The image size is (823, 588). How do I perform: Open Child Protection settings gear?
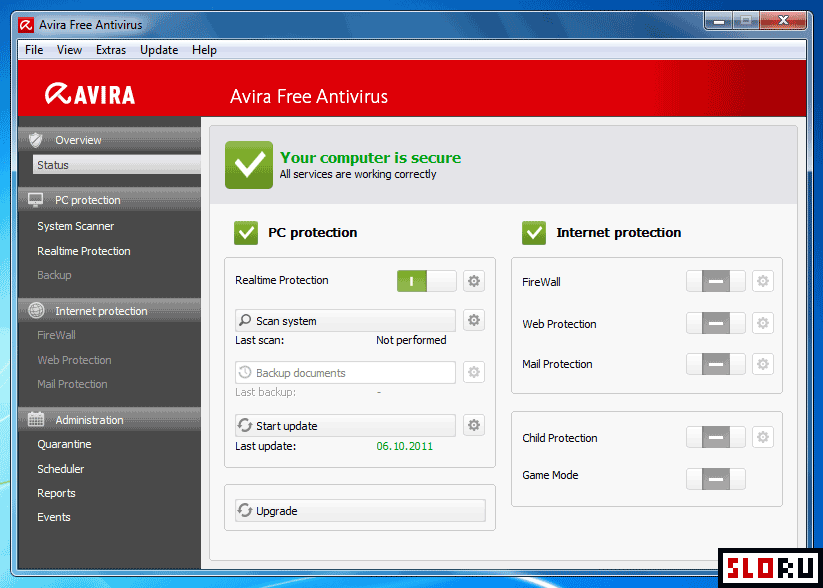click(x=763, y=437)
